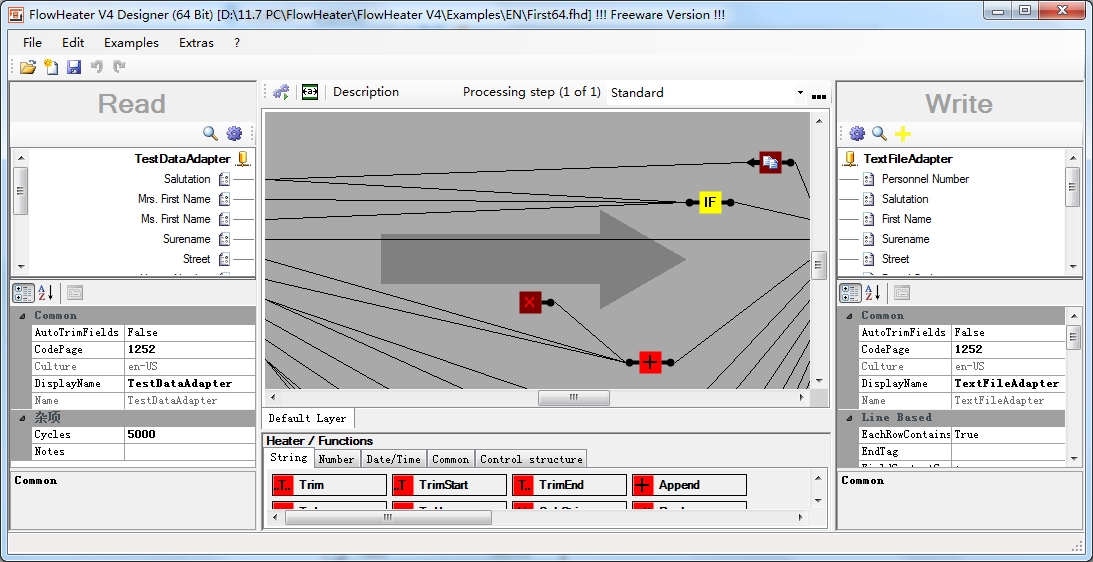1093x562 pixels.
Task: Open Read adapter settings with the gear icon
Action: click(234, 132)
